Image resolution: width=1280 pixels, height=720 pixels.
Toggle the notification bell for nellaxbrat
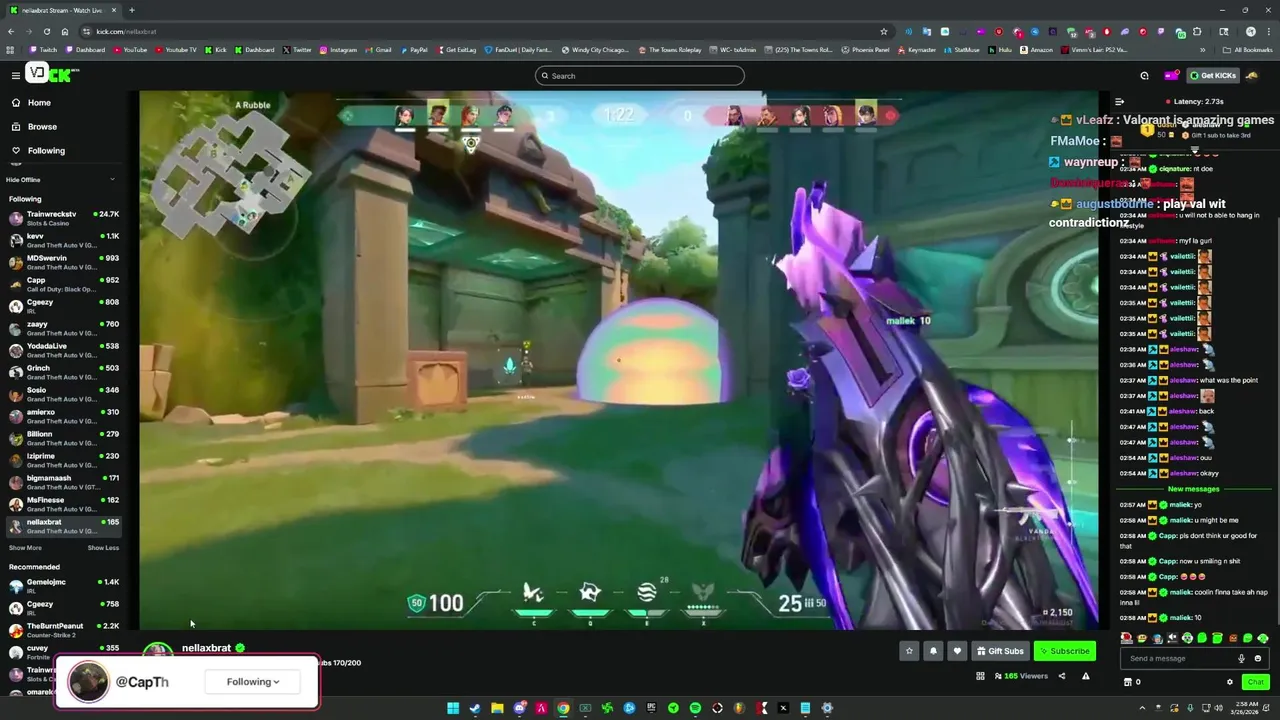pos(933,651)
